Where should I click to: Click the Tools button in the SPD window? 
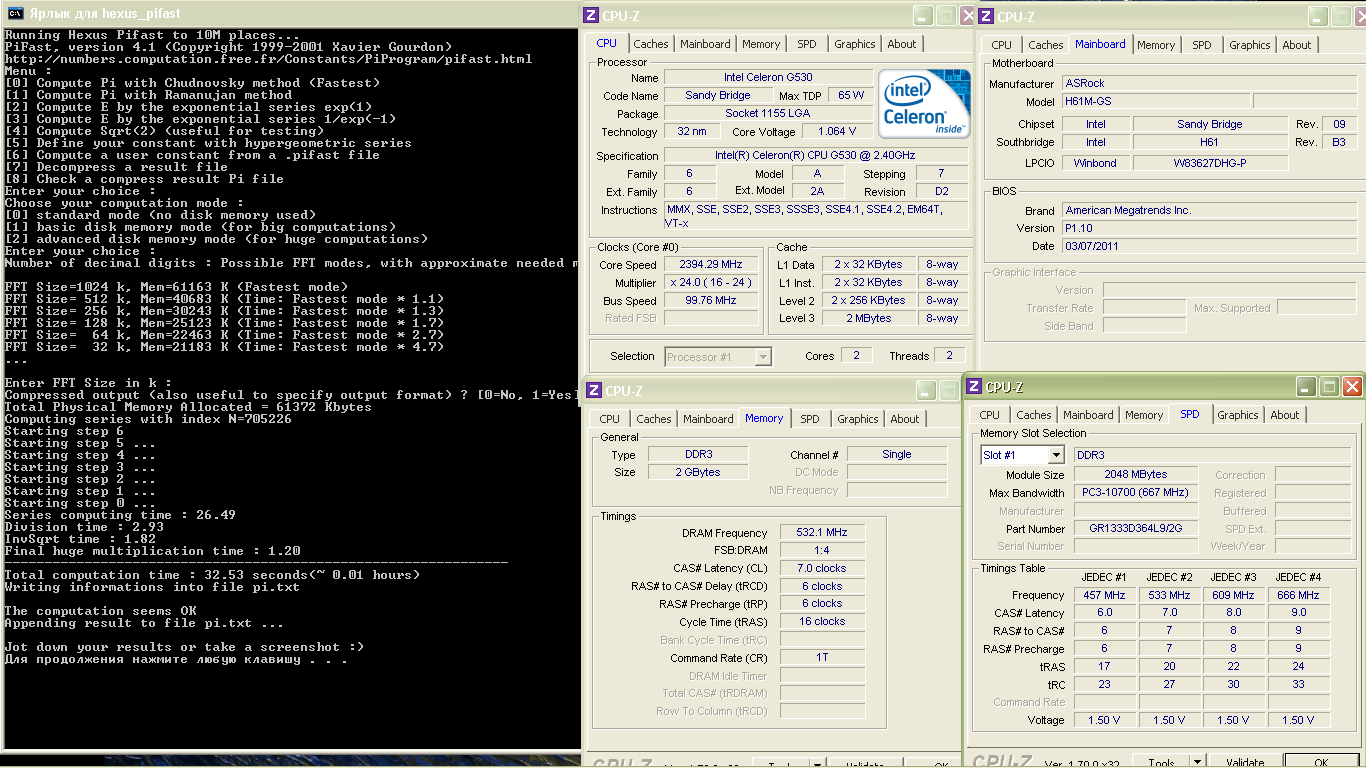pyautogui.click(x=1161, y=763)
